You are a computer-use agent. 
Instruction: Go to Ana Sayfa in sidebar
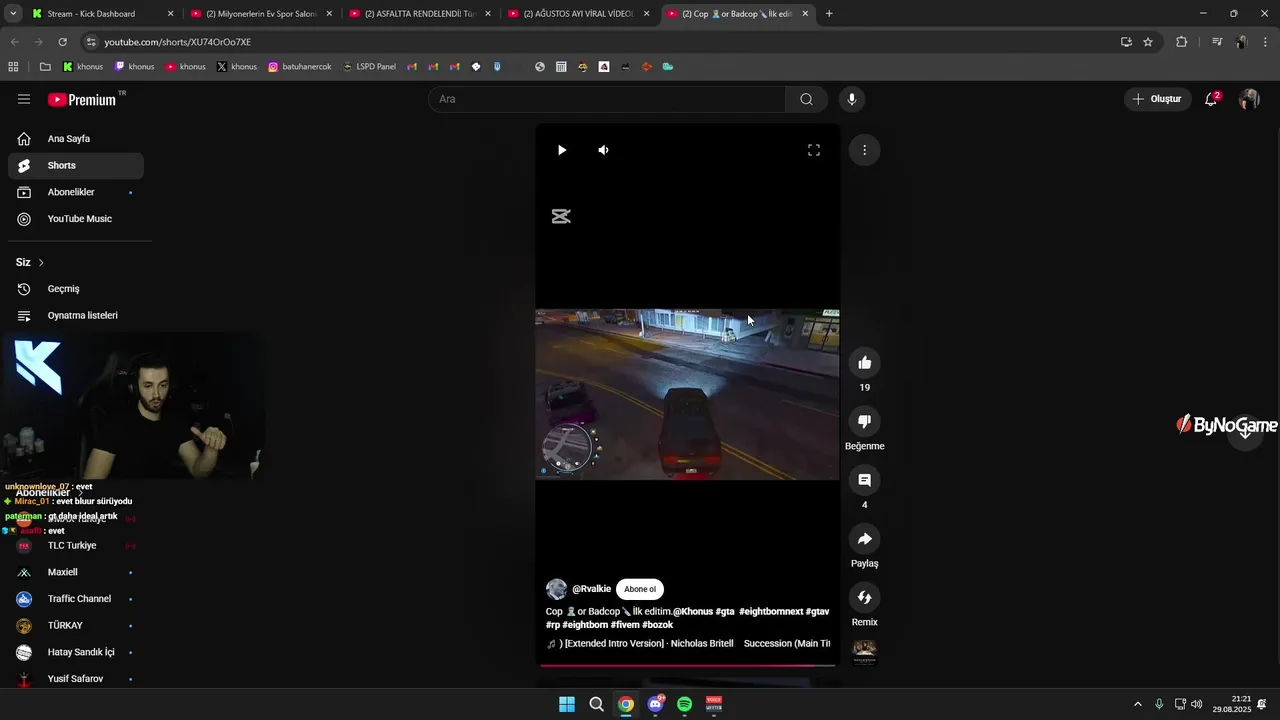pyautogui.click(x=76, y=139)
